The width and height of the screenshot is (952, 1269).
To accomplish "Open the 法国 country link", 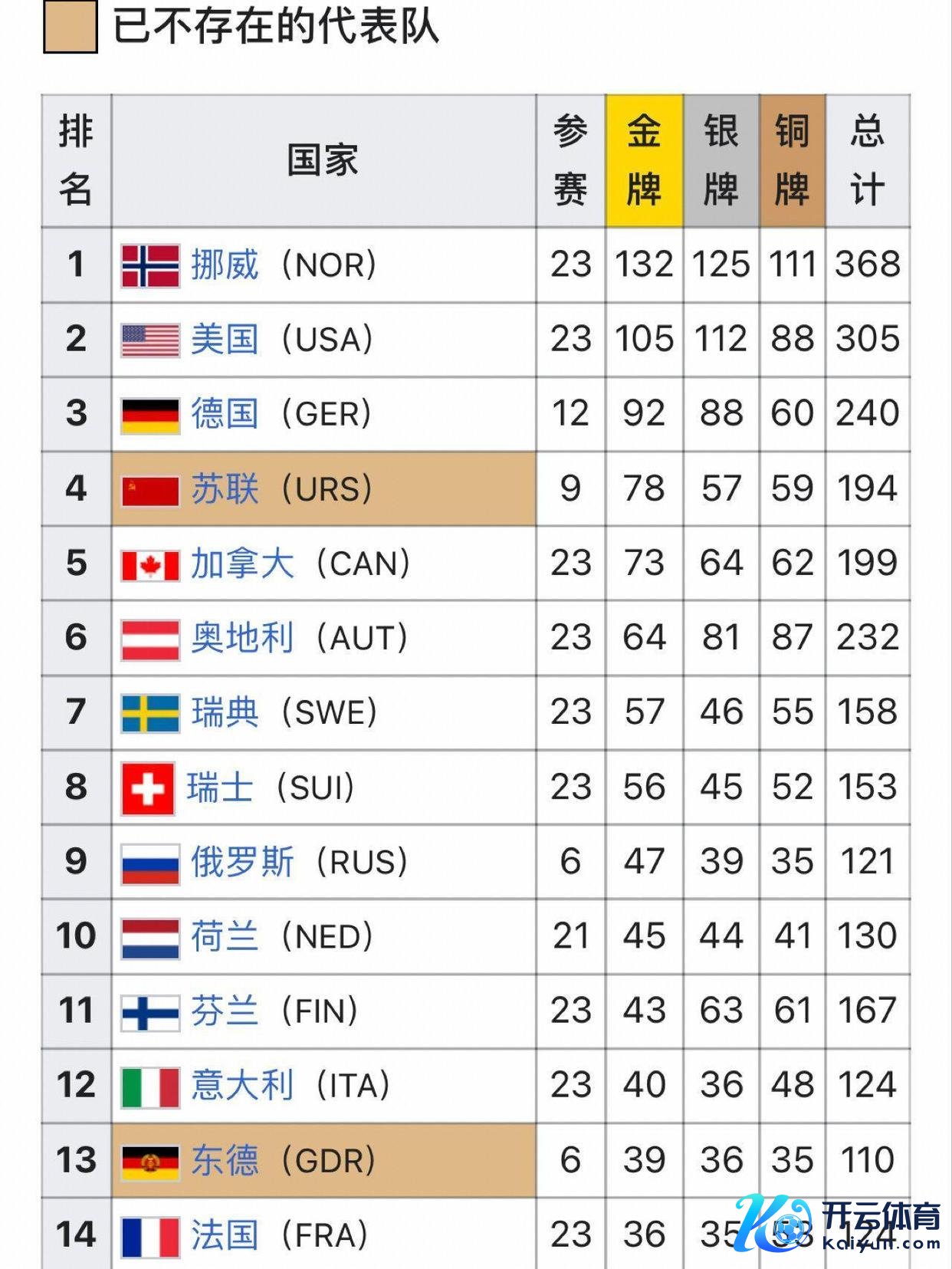I will 225,1234.
